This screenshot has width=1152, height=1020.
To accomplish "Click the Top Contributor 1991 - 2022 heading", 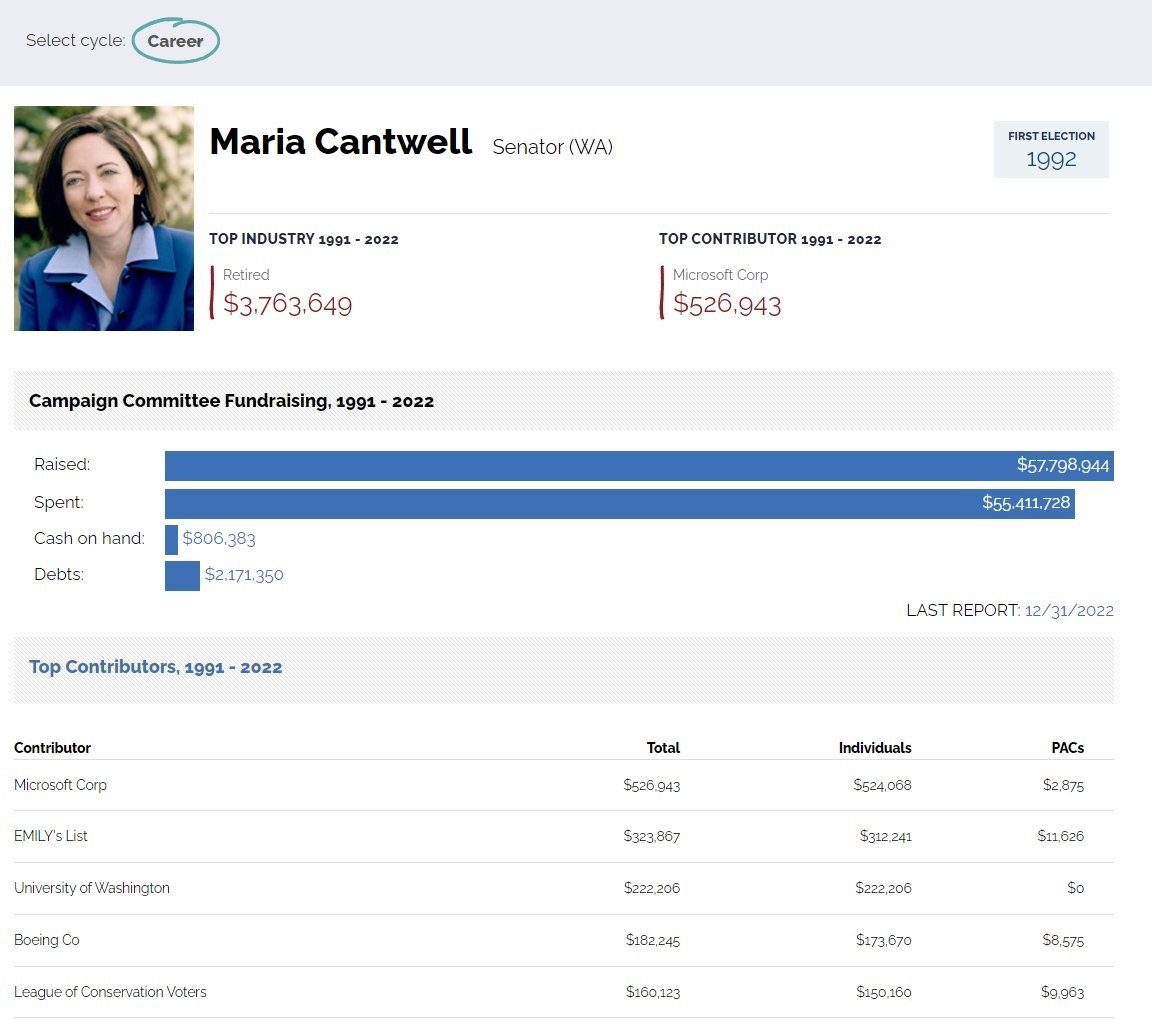I will coord(770,239).
